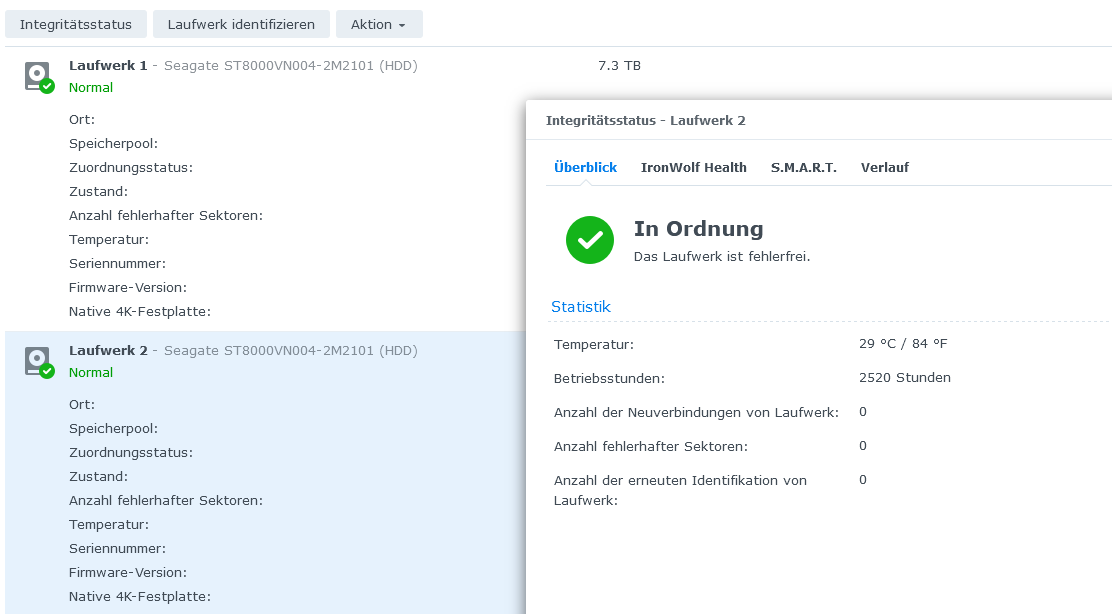Select the Laufwerk 2 drive title

[x=108, y=350]
